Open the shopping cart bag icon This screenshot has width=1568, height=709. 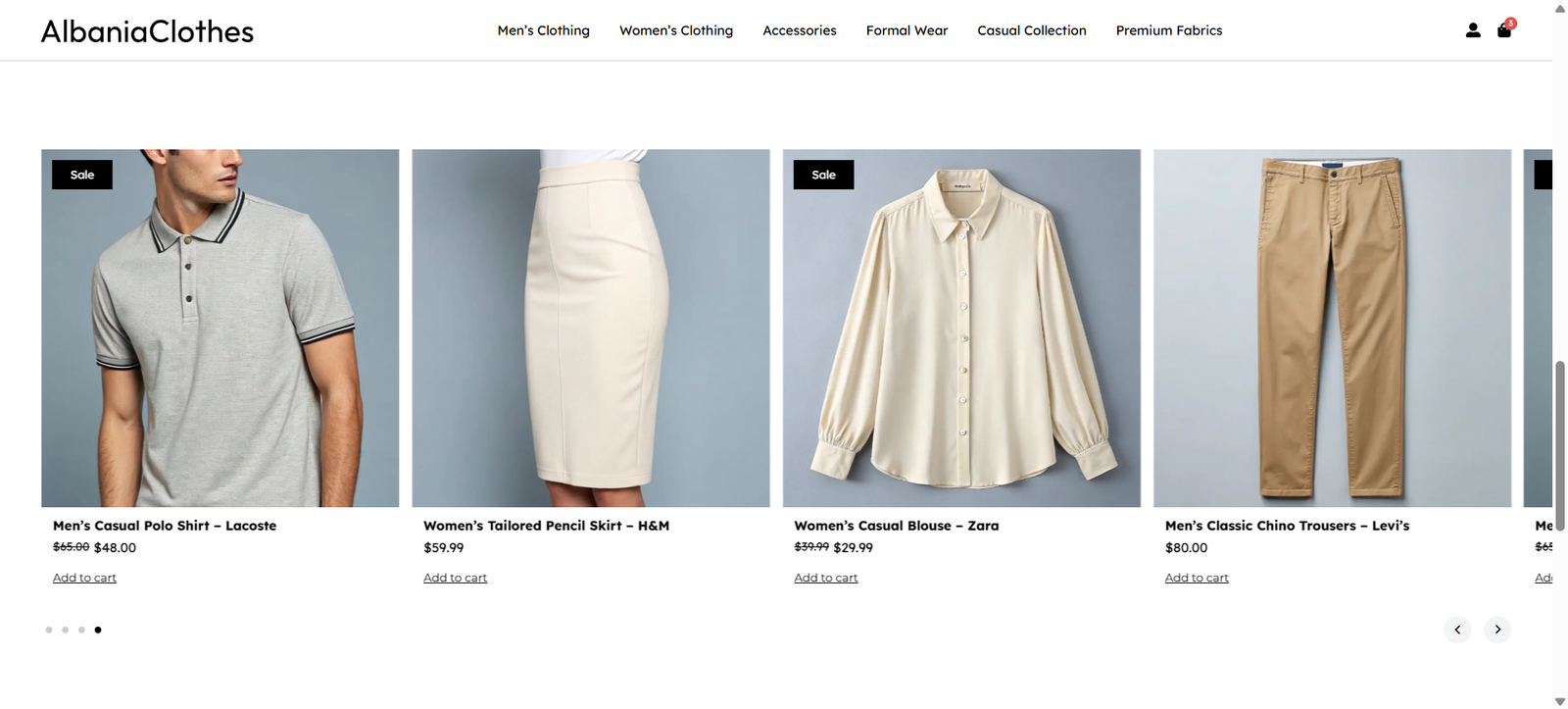pos(1504,30)
